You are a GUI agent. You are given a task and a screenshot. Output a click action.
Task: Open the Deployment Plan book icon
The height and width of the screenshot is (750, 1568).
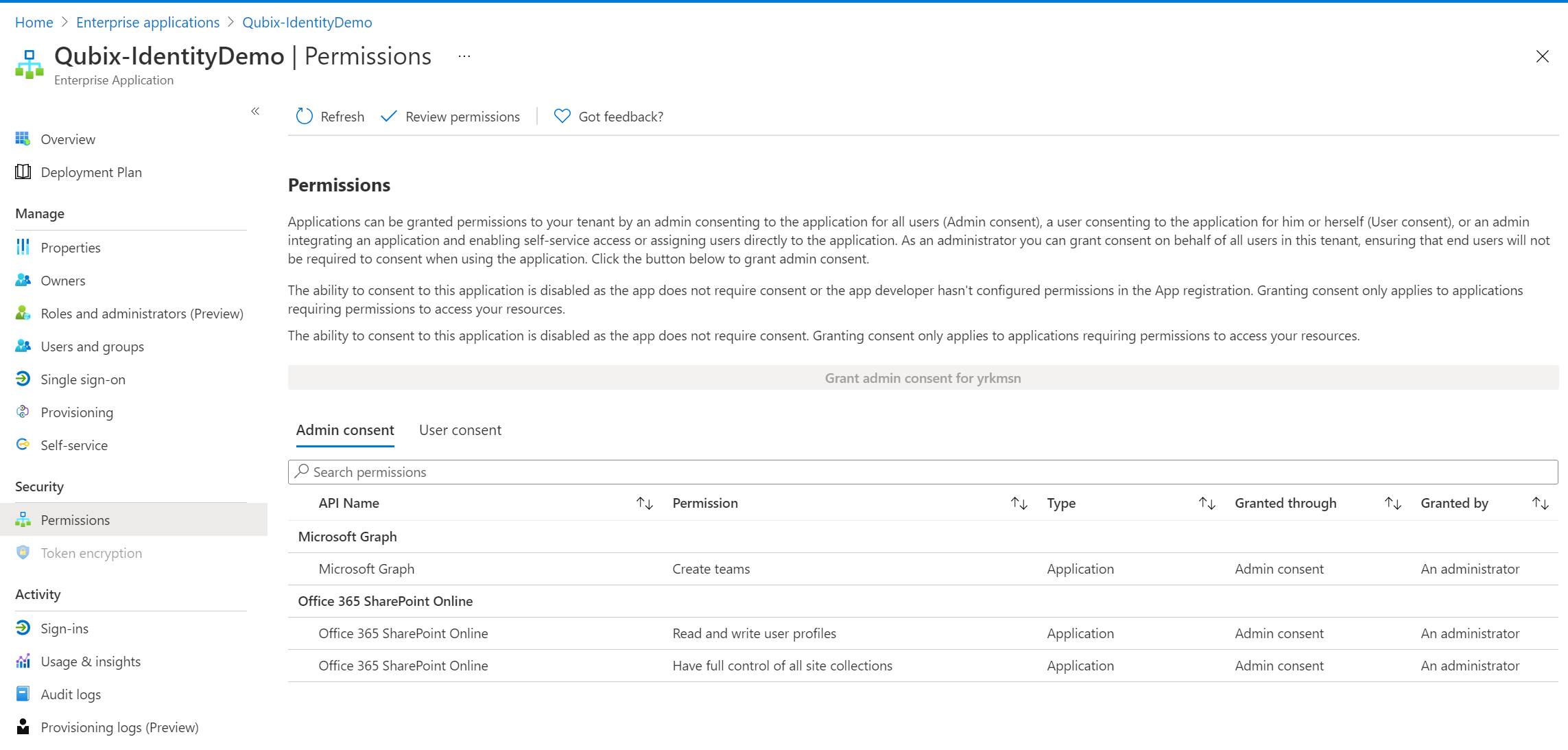coord(23,172)
